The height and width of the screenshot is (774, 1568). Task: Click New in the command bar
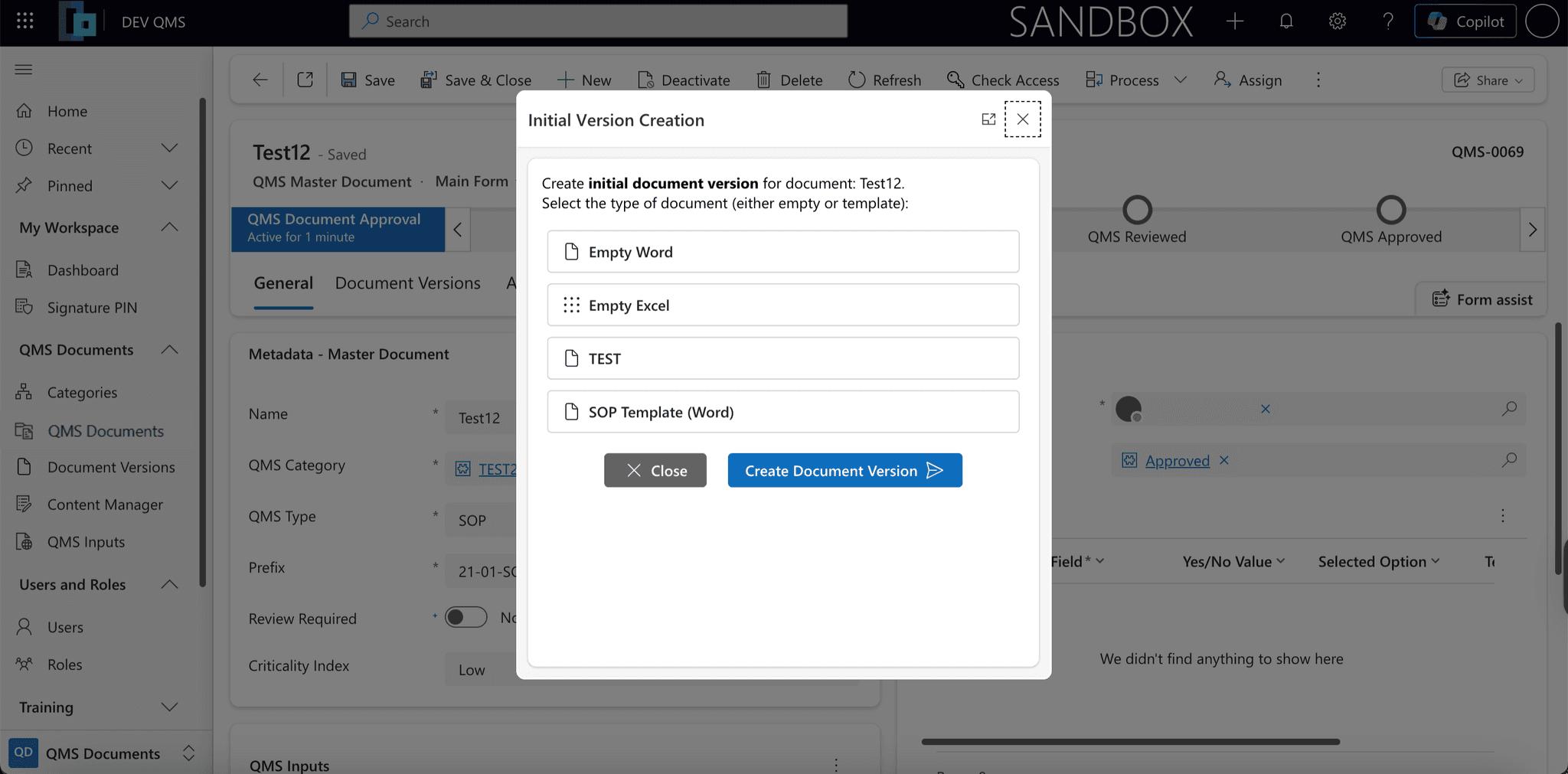click(584, 80)
